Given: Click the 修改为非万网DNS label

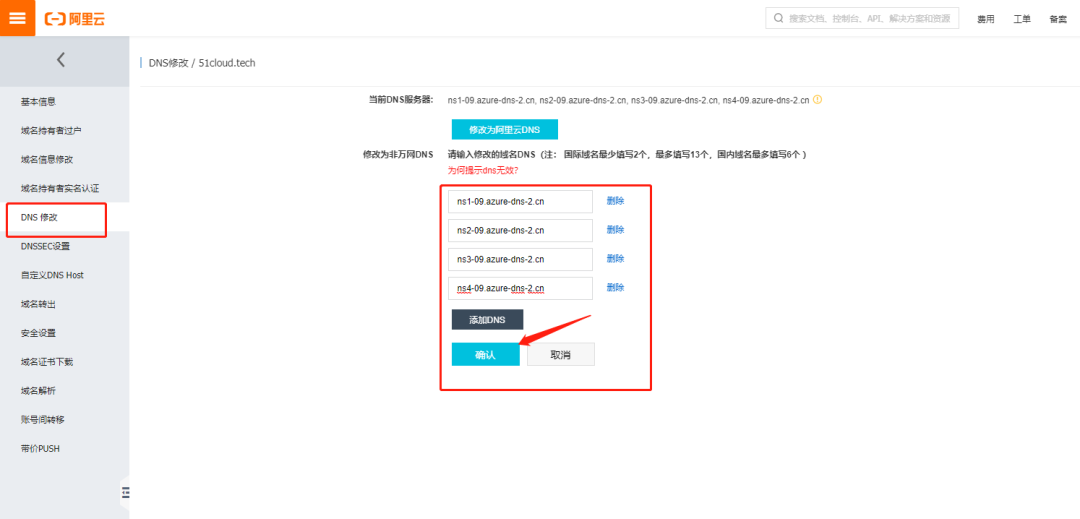Looking at the screenshot, I should pyautogui.click(x=397, y=155).
